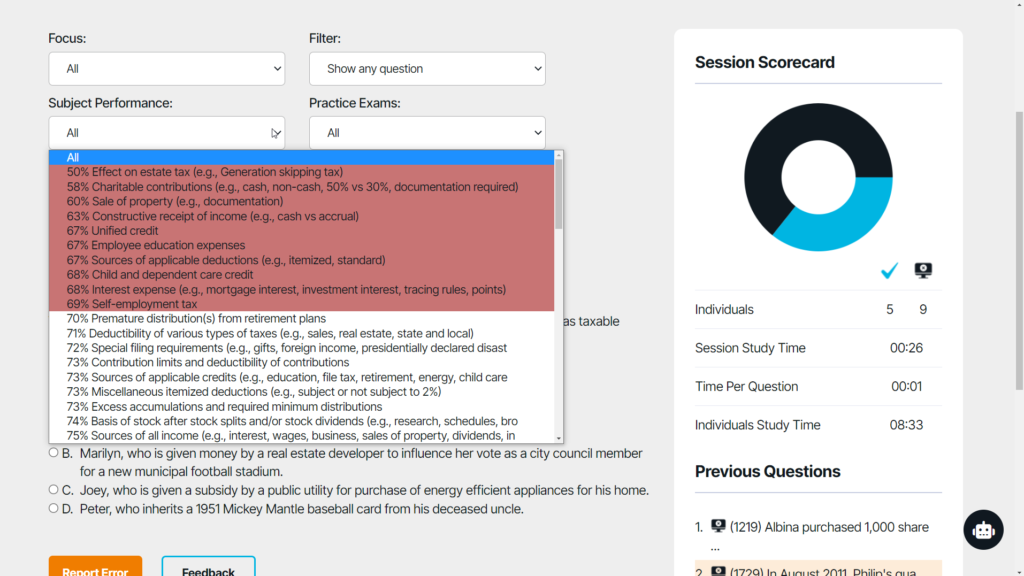Click the Feedback button
The image size is (1024, 576).
208,570
